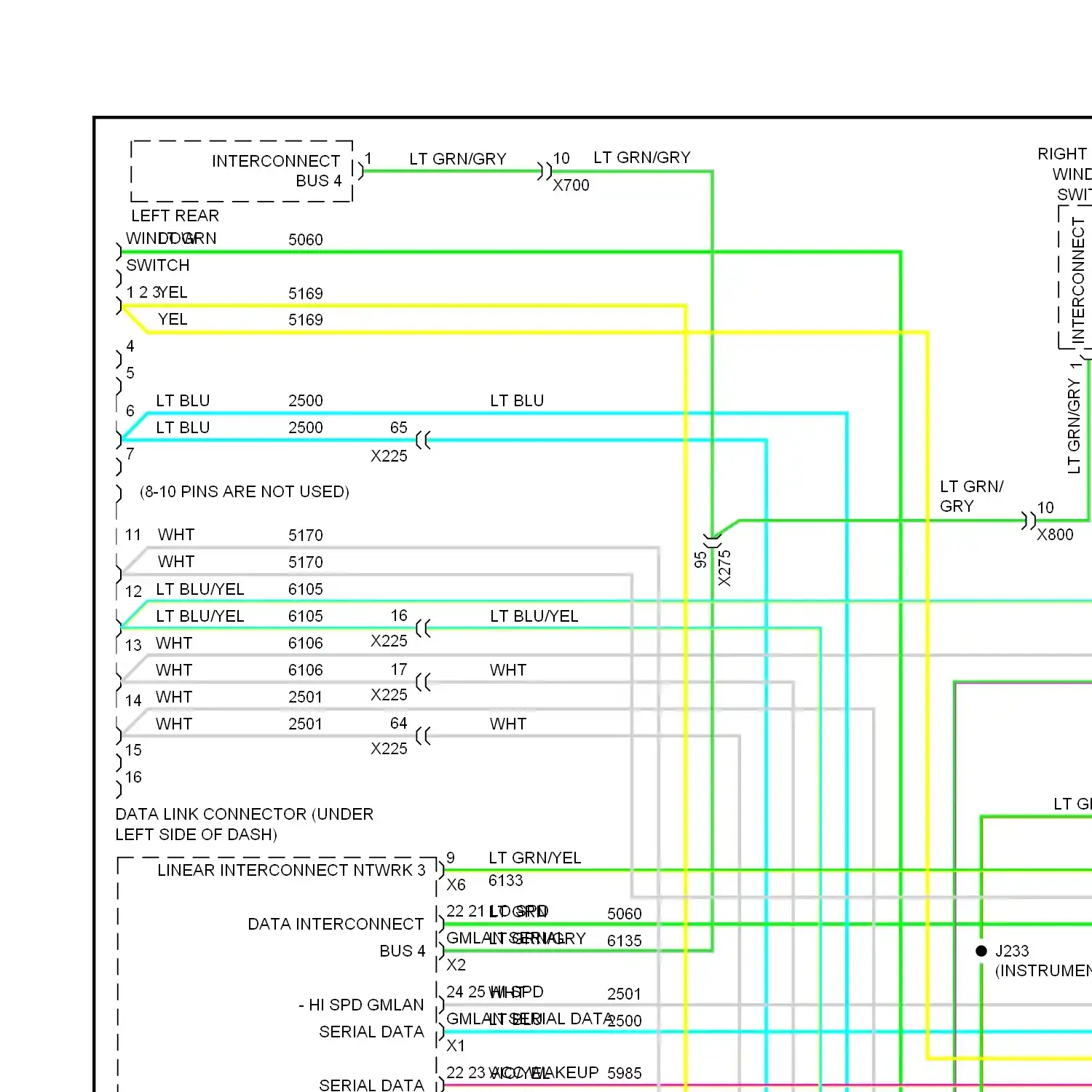Screen dimensions: 1092x1092
Task: Open the X6 connector branch
Action: tap(440, 870)
